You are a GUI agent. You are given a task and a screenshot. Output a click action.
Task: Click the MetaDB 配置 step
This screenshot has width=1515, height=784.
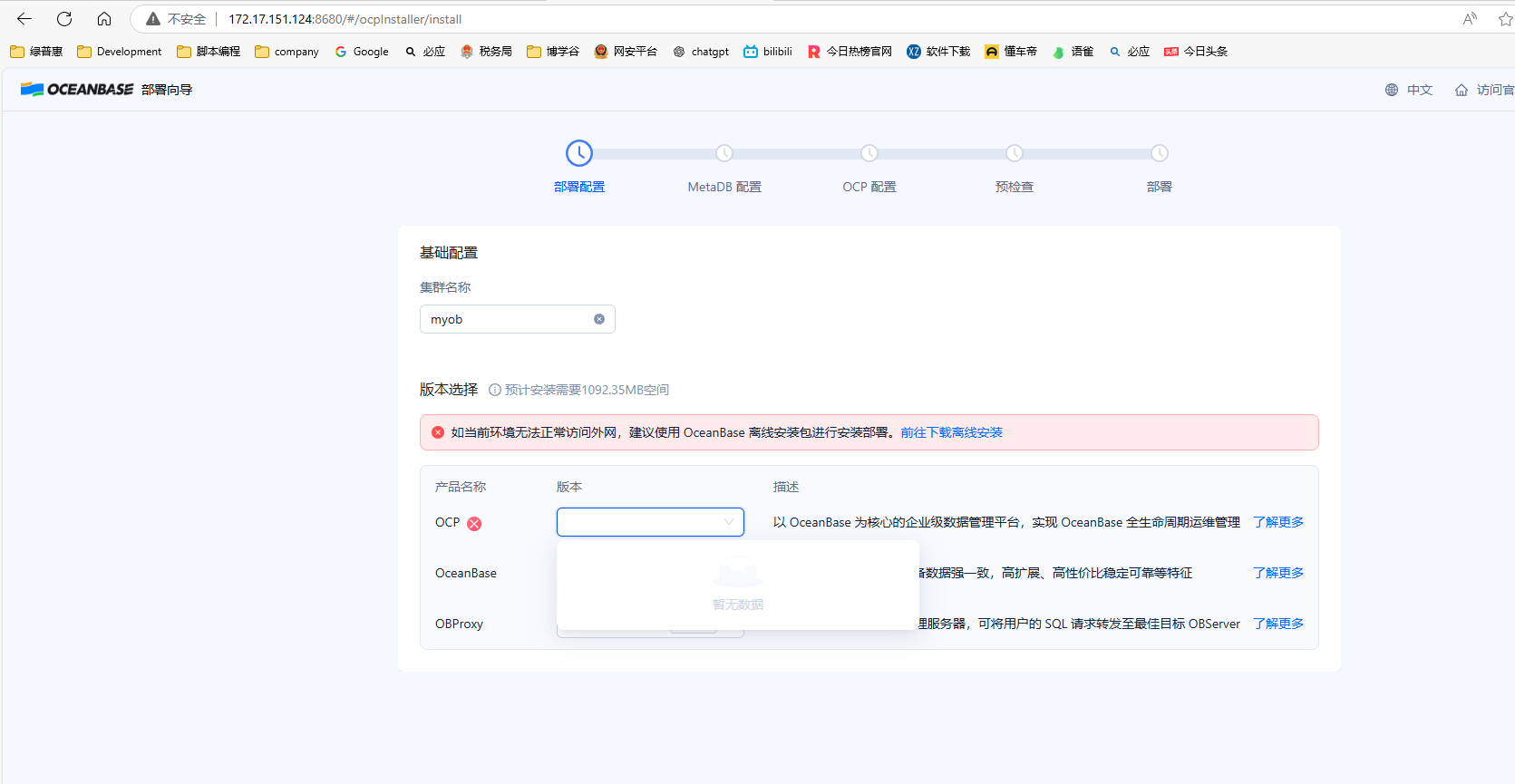tap(724, 187)
